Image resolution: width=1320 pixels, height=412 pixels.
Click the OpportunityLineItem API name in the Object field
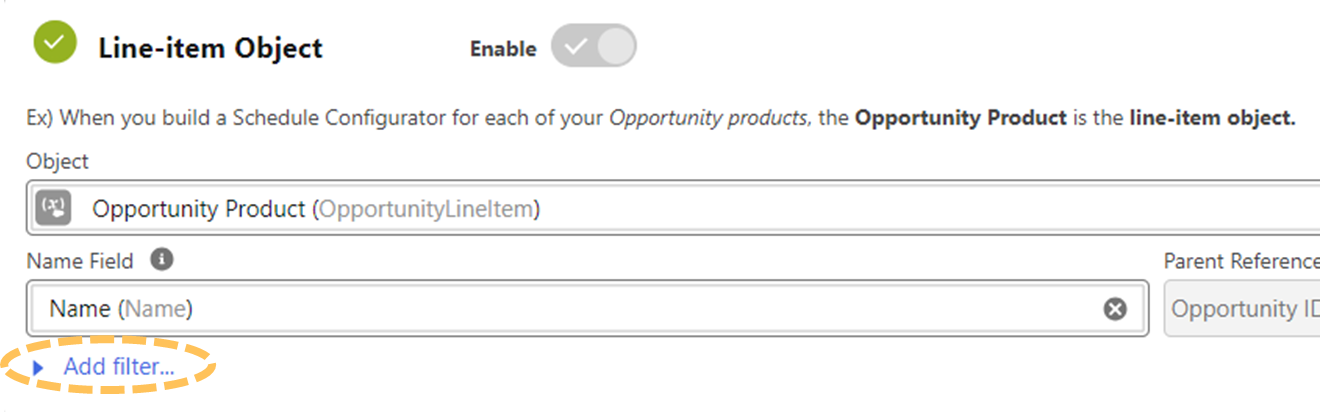click(429, 209)
